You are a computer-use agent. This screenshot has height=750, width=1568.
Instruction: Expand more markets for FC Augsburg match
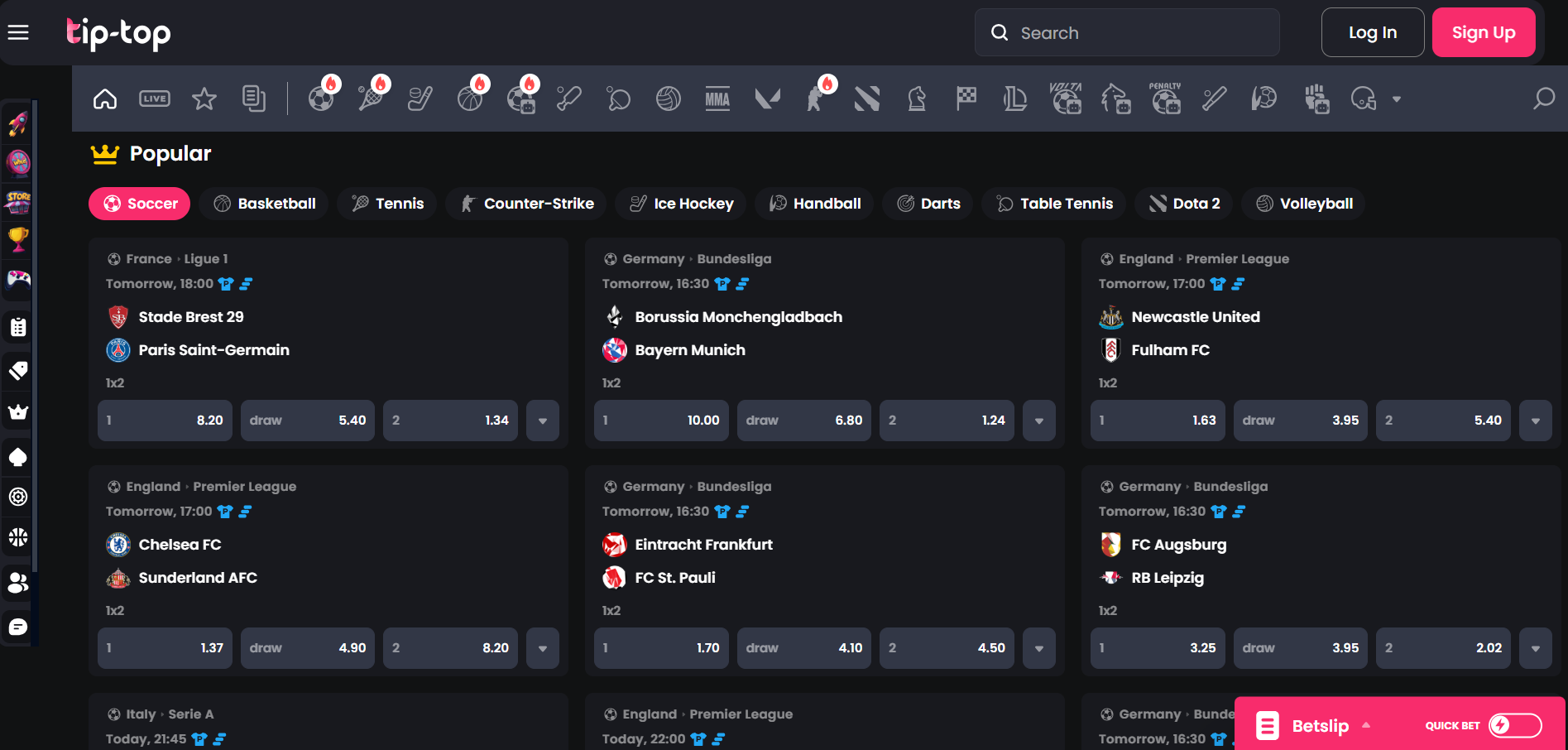pos(1536,648)
